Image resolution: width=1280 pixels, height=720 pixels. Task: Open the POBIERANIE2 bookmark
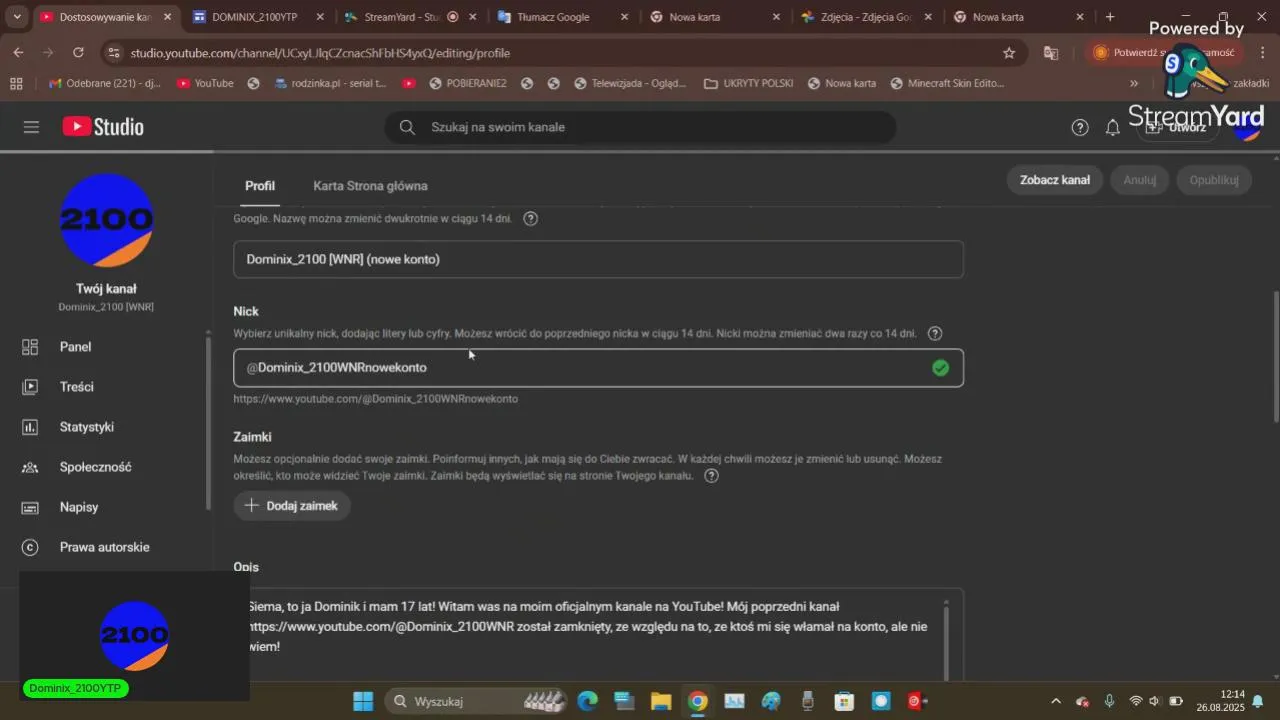(467, 83)
